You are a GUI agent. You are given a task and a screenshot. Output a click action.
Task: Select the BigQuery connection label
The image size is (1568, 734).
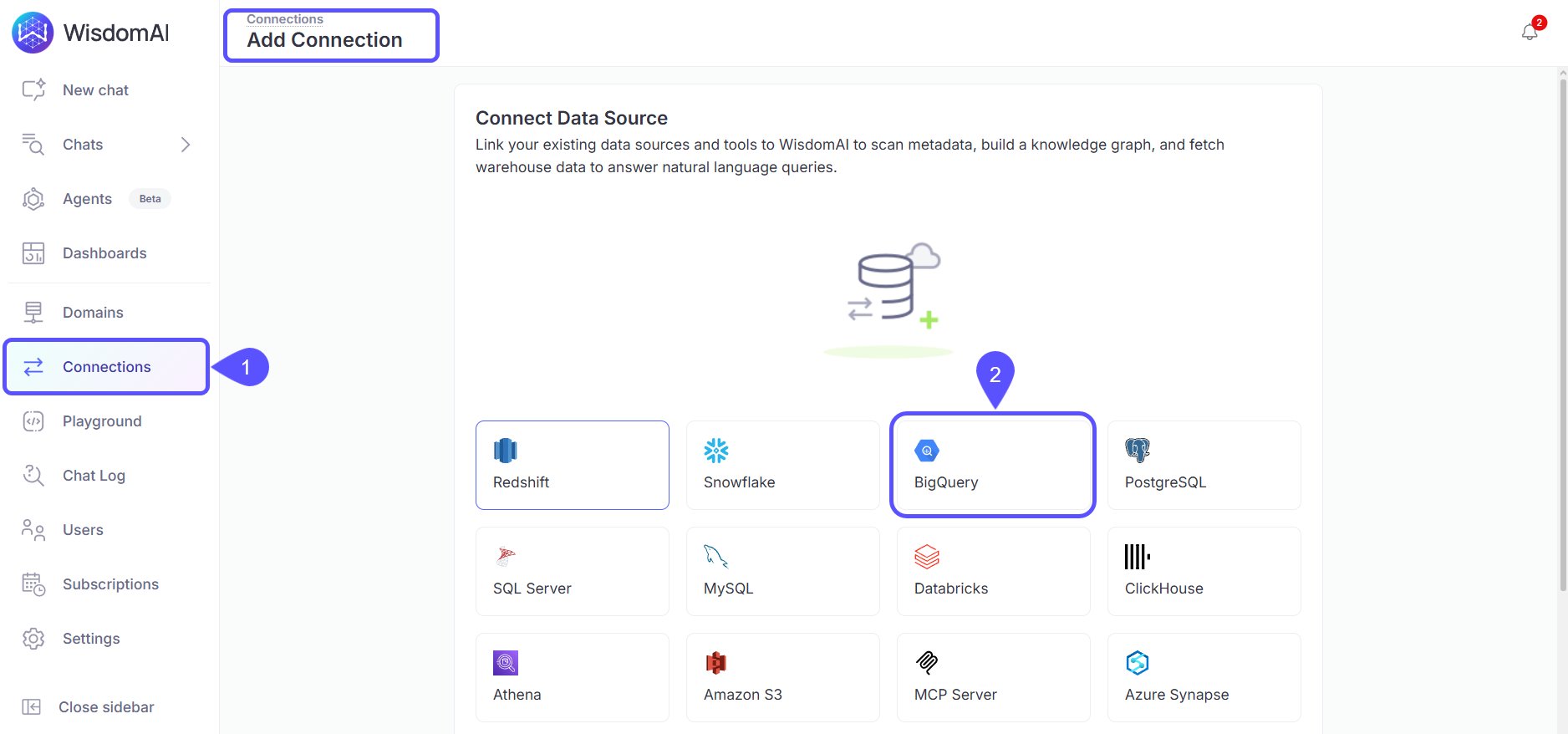pyautogui.click(x=946, y=482)
